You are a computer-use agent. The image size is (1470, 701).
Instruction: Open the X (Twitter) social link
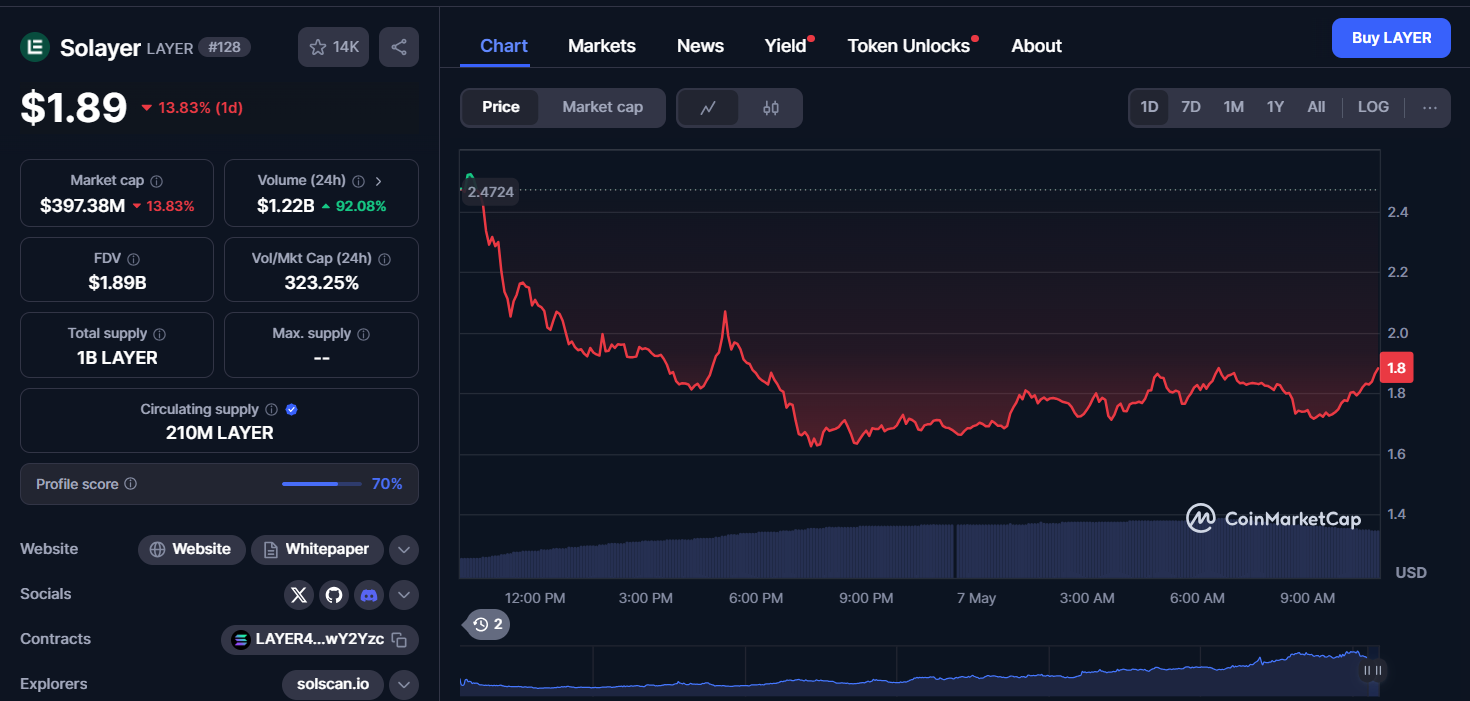(x=299, y=595)
